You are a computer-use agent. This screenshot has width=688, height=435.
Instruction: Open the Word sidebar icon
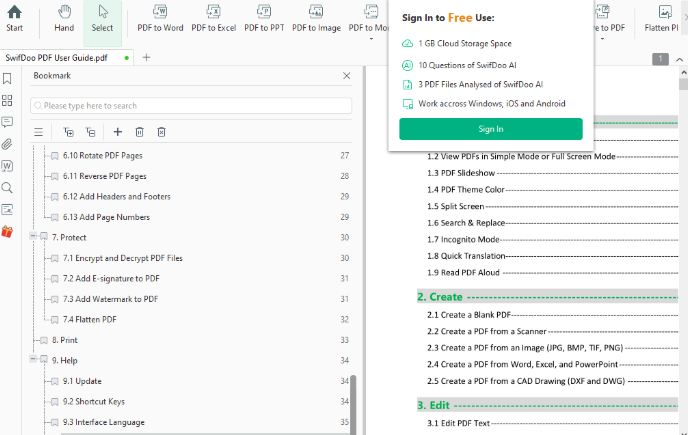click(x=7, y=166)
